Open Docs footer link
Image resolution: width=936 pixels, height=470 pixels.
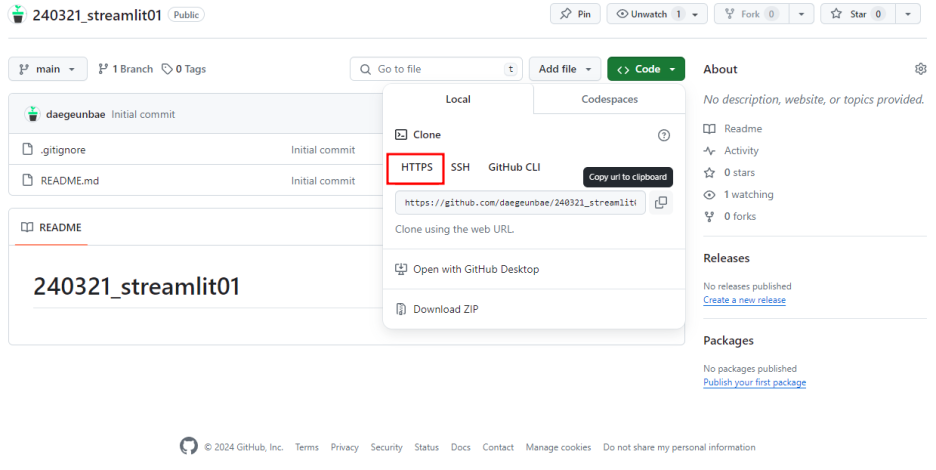[x=460, y=447]
